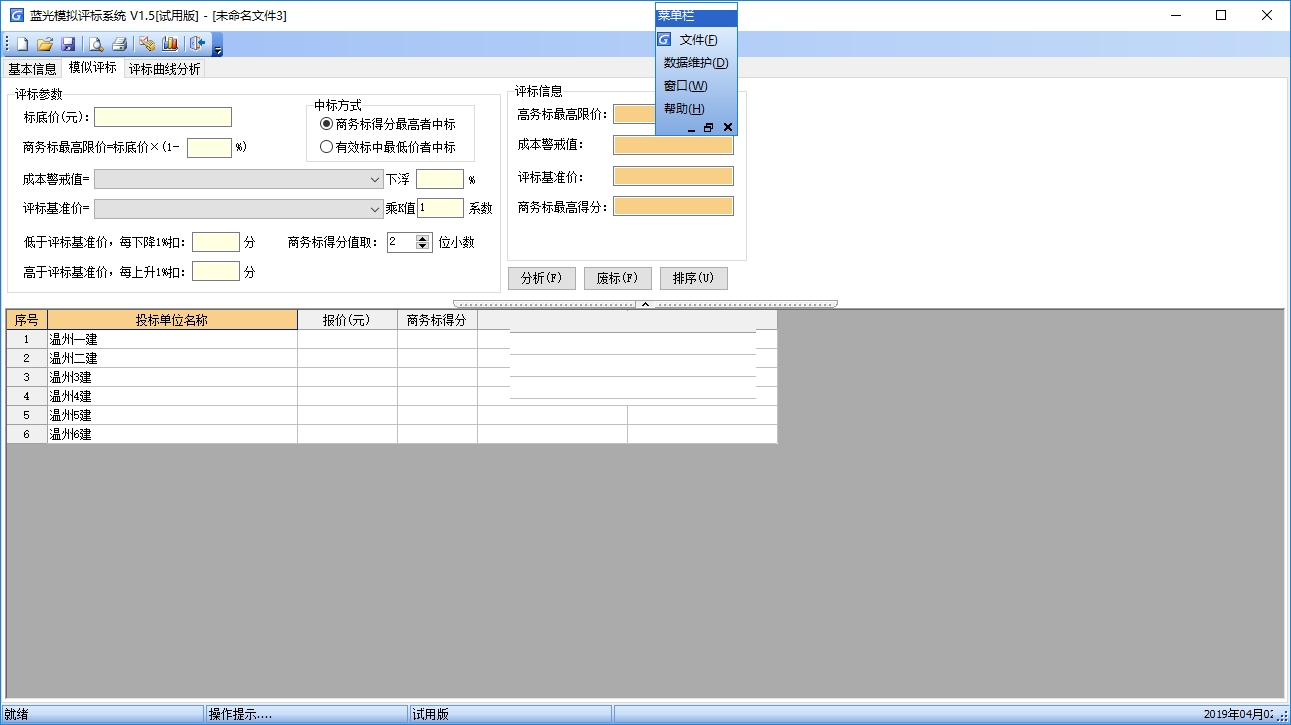Click the 每下降1%扣 points input field
1291x725 pixels.
216,242
